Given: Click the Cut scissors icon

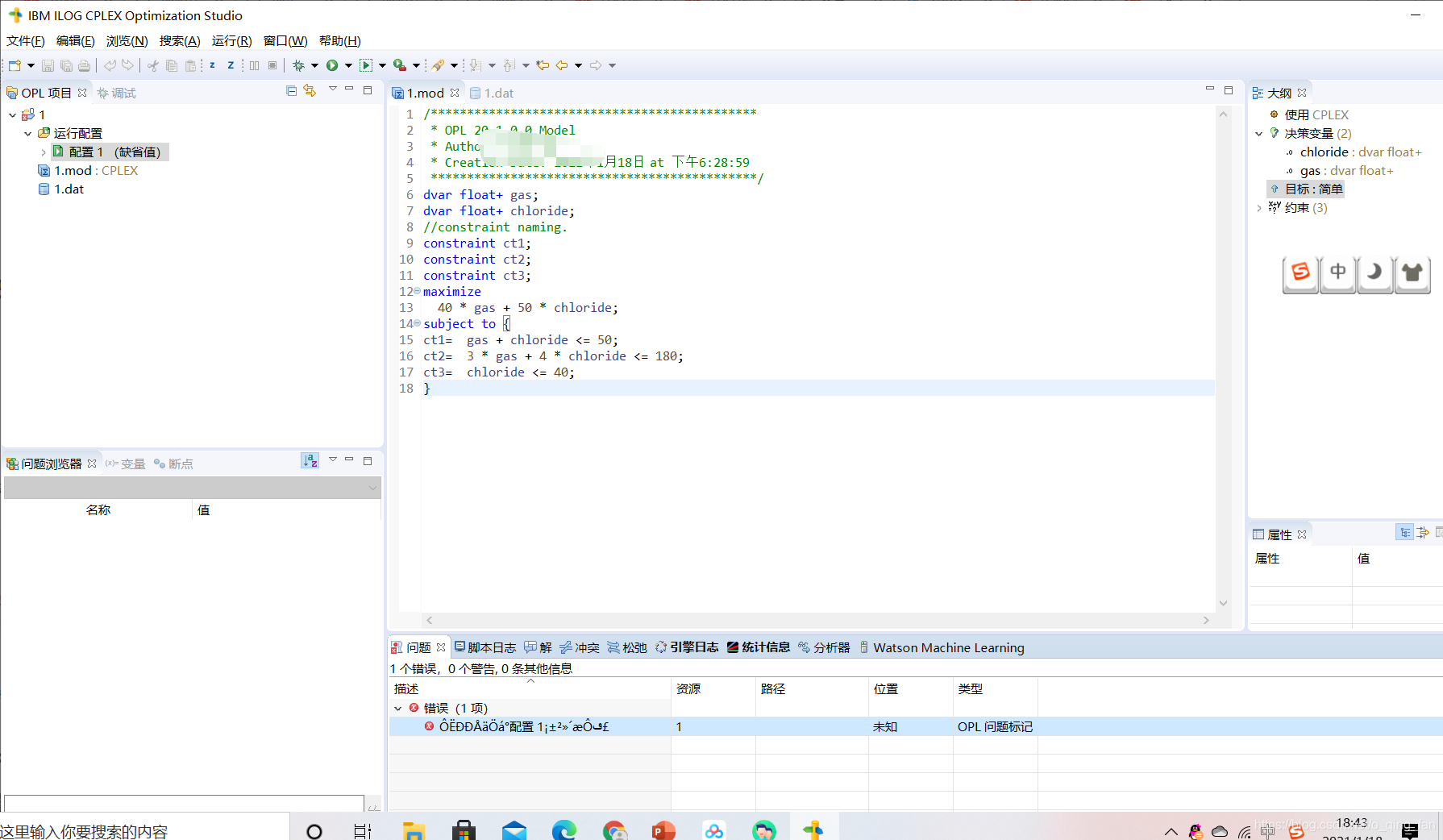Looking at the screenshot, I should (x=153, y=65).
